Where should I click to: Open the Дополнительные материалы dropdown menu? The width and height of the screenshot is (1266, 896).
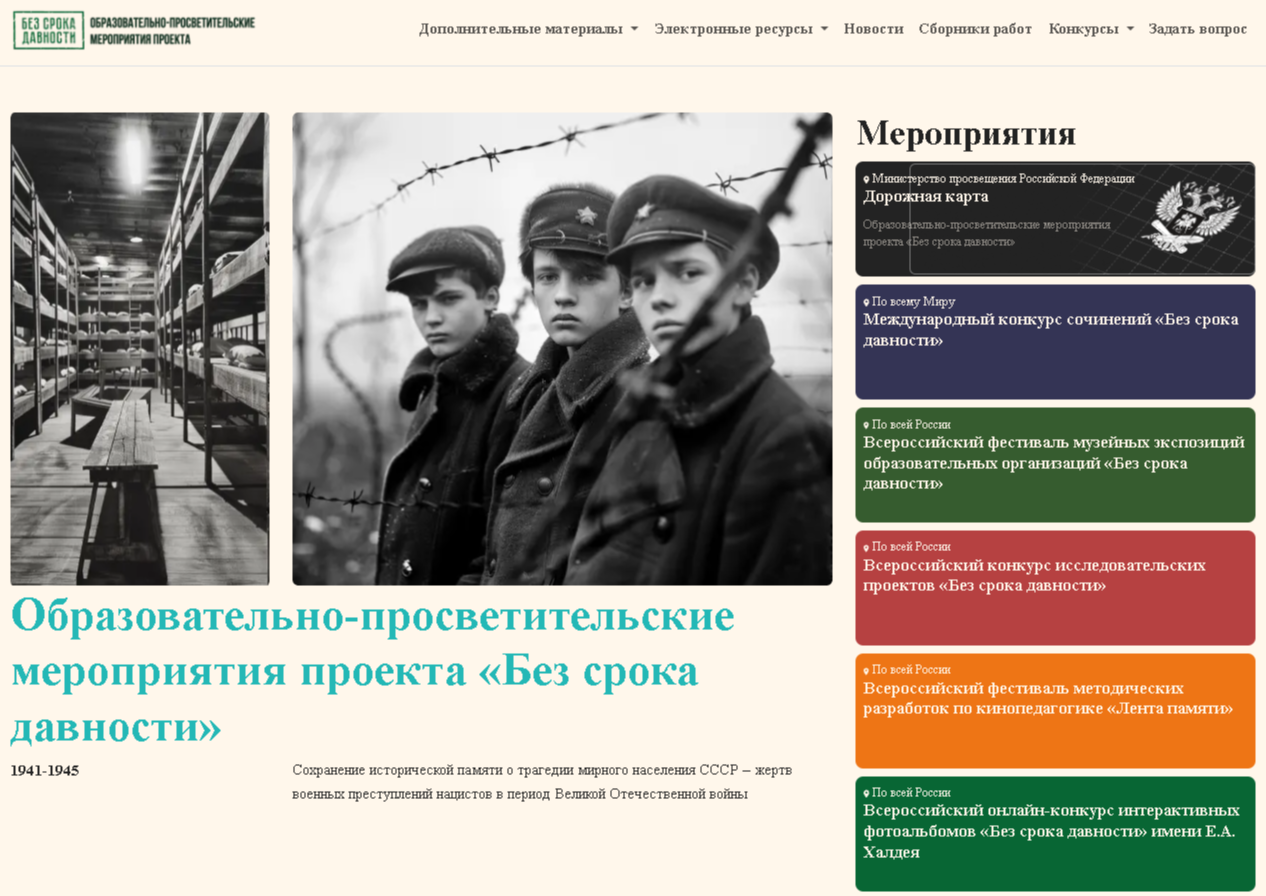(x=528, y=29)
